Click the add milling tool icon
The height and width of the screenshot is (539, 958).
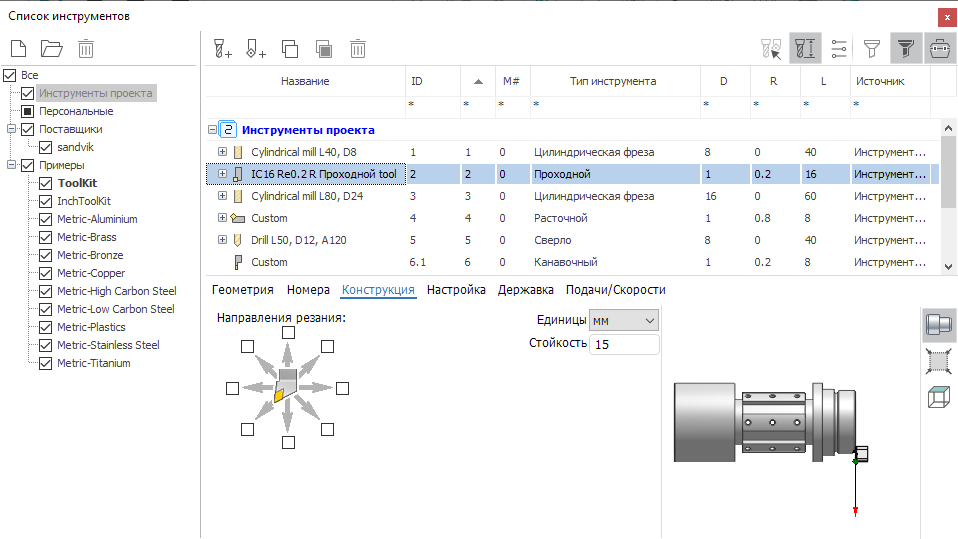tap(223, 48)
